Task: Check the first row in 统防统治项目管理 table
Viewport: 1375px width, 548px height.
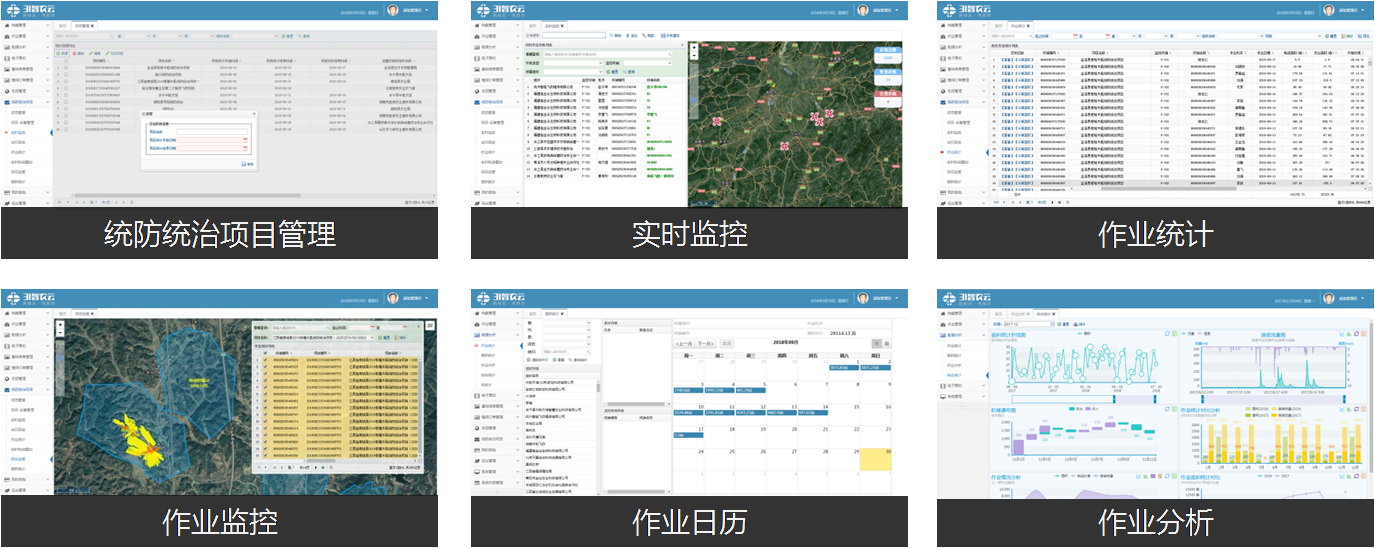Action: [x=67, y=67]
